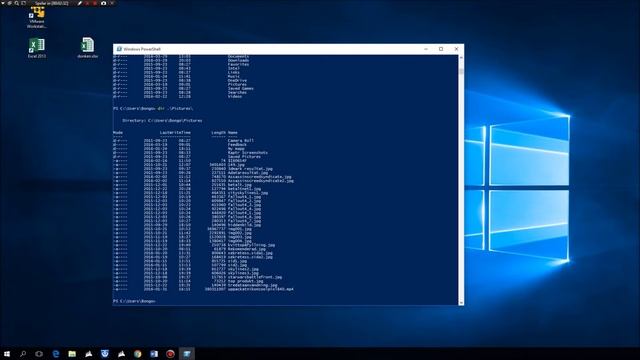640x360 pixels.
Task: Click the 'Directory: C:\Users\Bongo\Pictures' line
Action: (162, 121)
